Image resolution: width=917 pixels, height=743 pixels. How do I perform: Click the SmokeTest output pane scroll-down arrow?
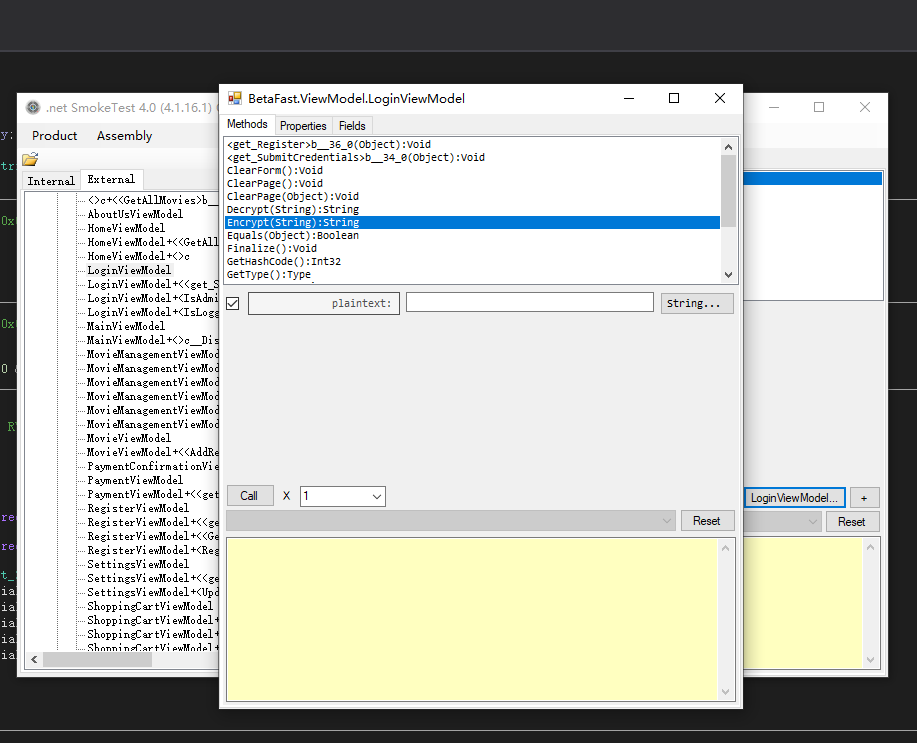[x=871, y=660]
